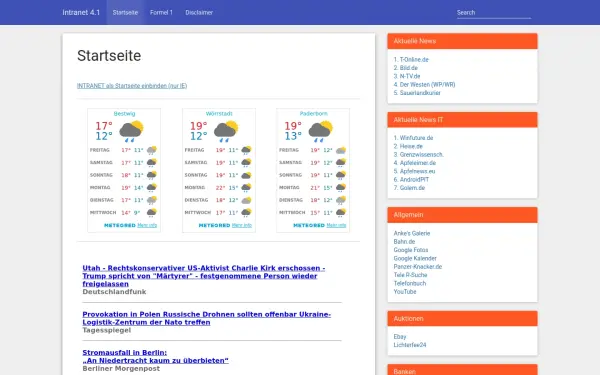Click Wörrstadt's Mittwoch forecast icon
This screenshot has width=600, height=375.
(246, 212)
